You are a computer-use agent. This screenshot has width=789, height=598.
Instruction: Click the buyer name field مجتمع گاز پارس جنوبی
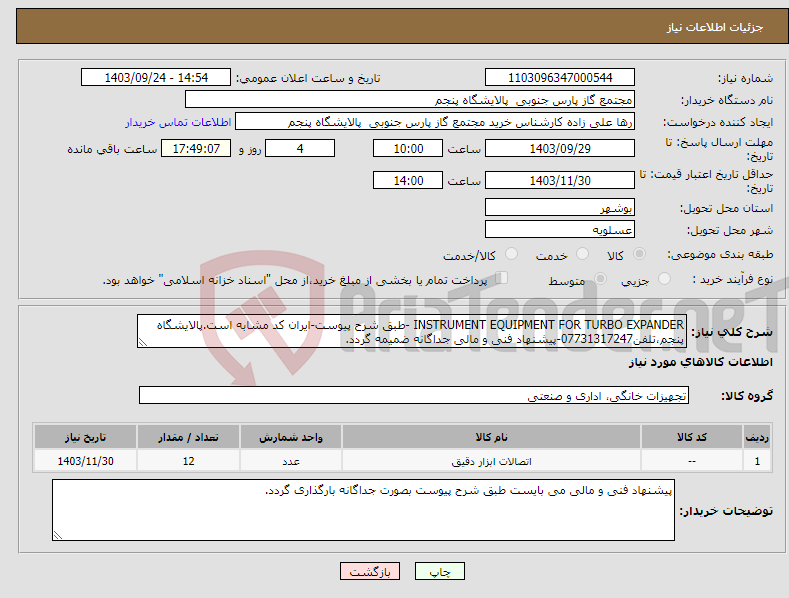(410, 100)
